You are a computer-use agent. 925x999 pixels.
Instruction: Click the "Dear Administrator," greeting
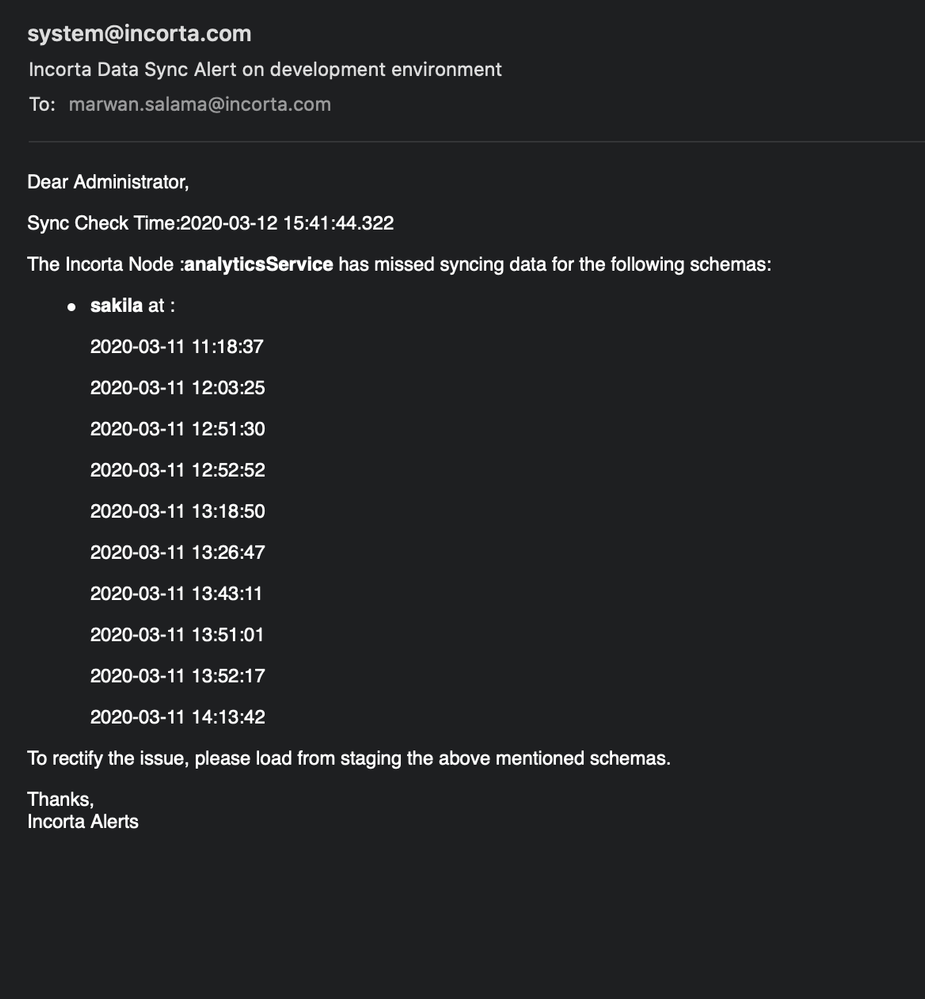108,182
